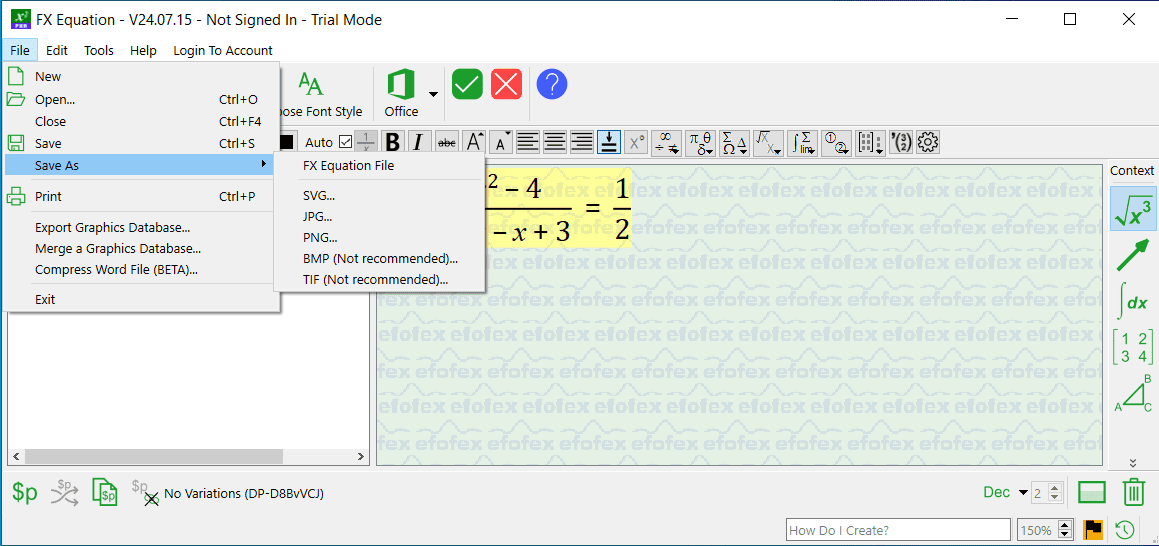Click the binomial (3 2) button
The width and height of the screenshot is (1159, 546).
coord(903,142)
